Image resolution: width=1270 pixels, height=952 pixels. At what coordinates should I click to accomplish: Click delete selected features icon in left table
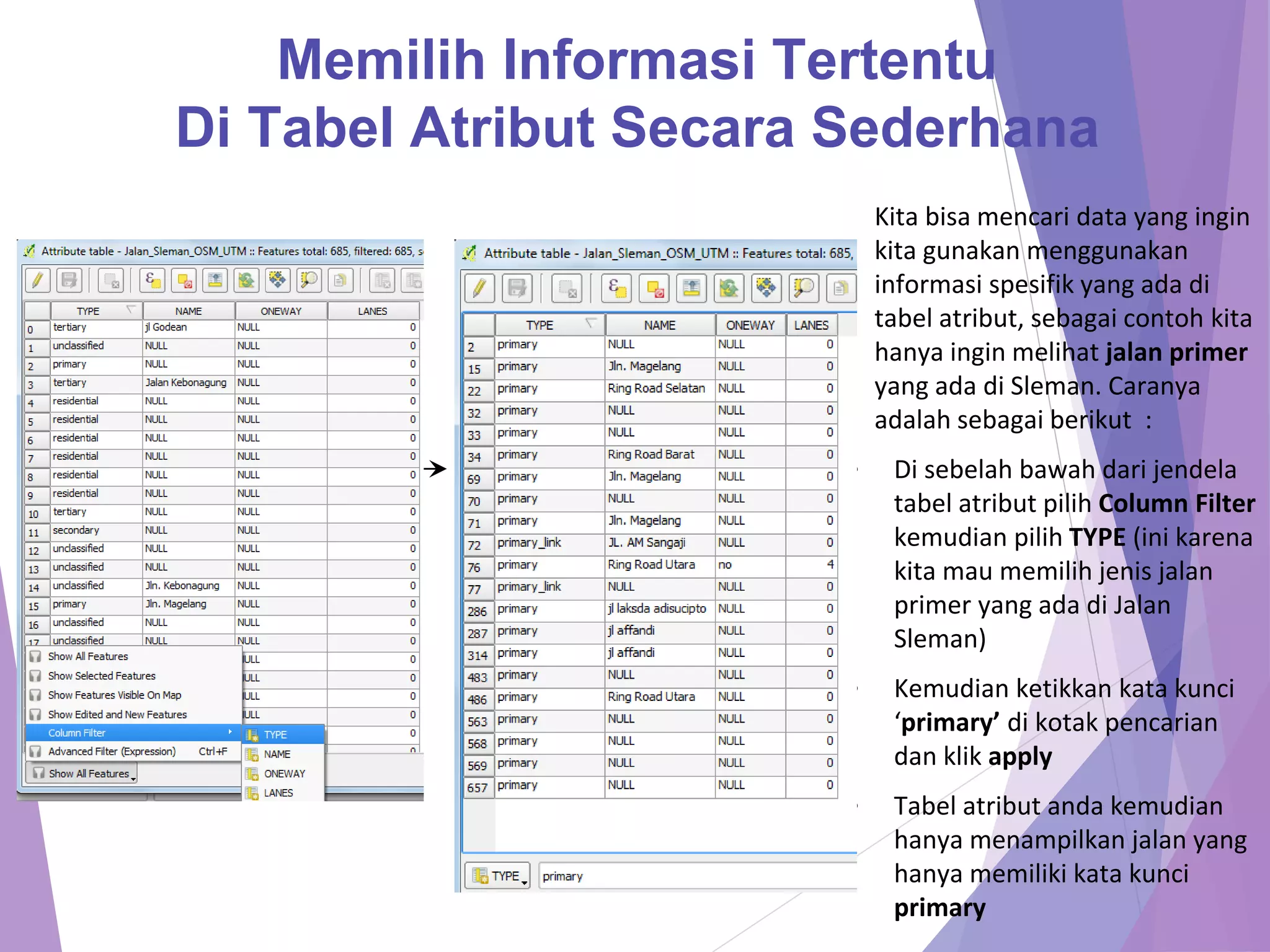pos(111,281)
